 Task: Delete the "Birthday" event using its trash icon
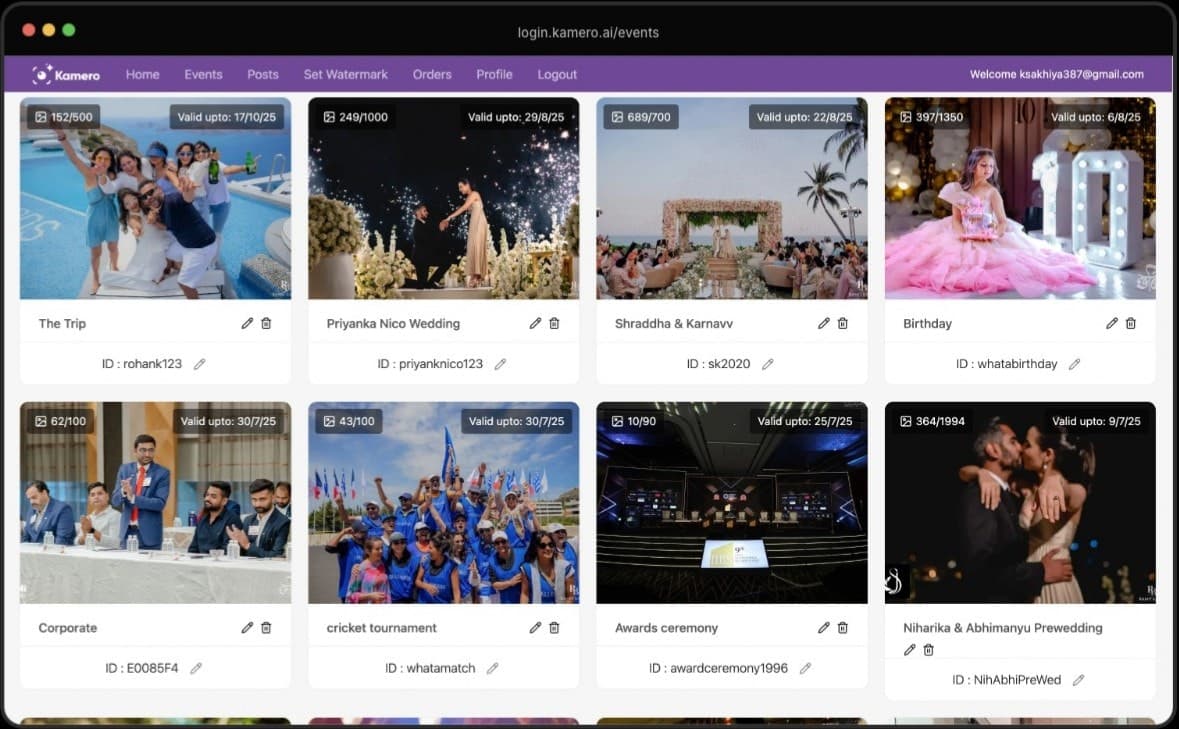tap(1131, 323)
